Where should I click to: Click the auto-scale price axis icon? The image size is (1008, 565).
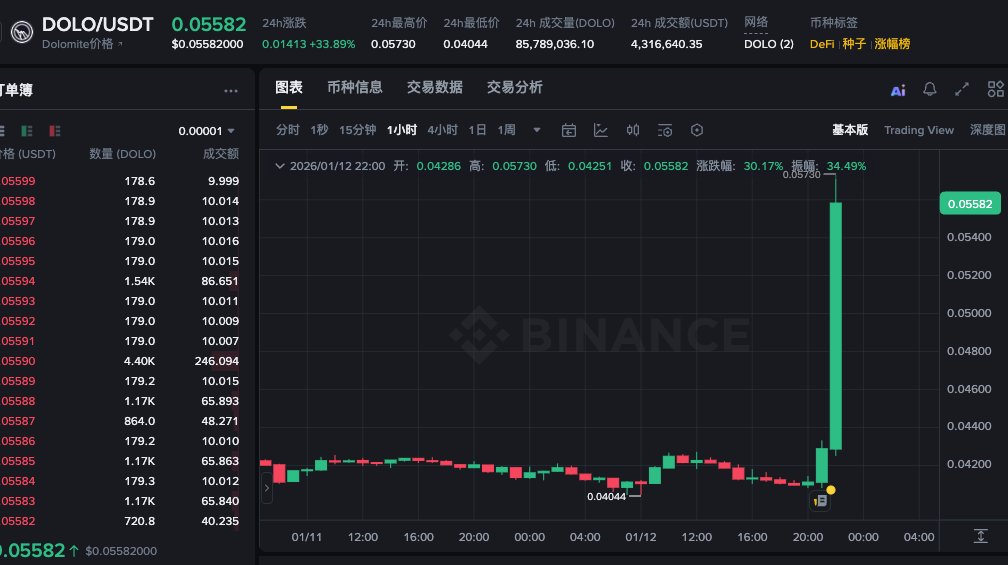[980, 536]
